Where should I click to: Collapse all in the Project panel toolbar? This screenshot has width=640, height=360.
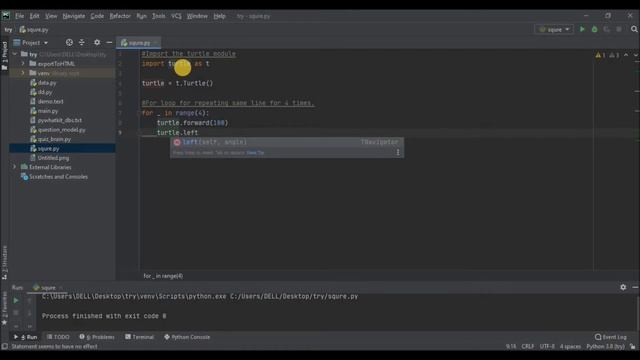(82, 42)
